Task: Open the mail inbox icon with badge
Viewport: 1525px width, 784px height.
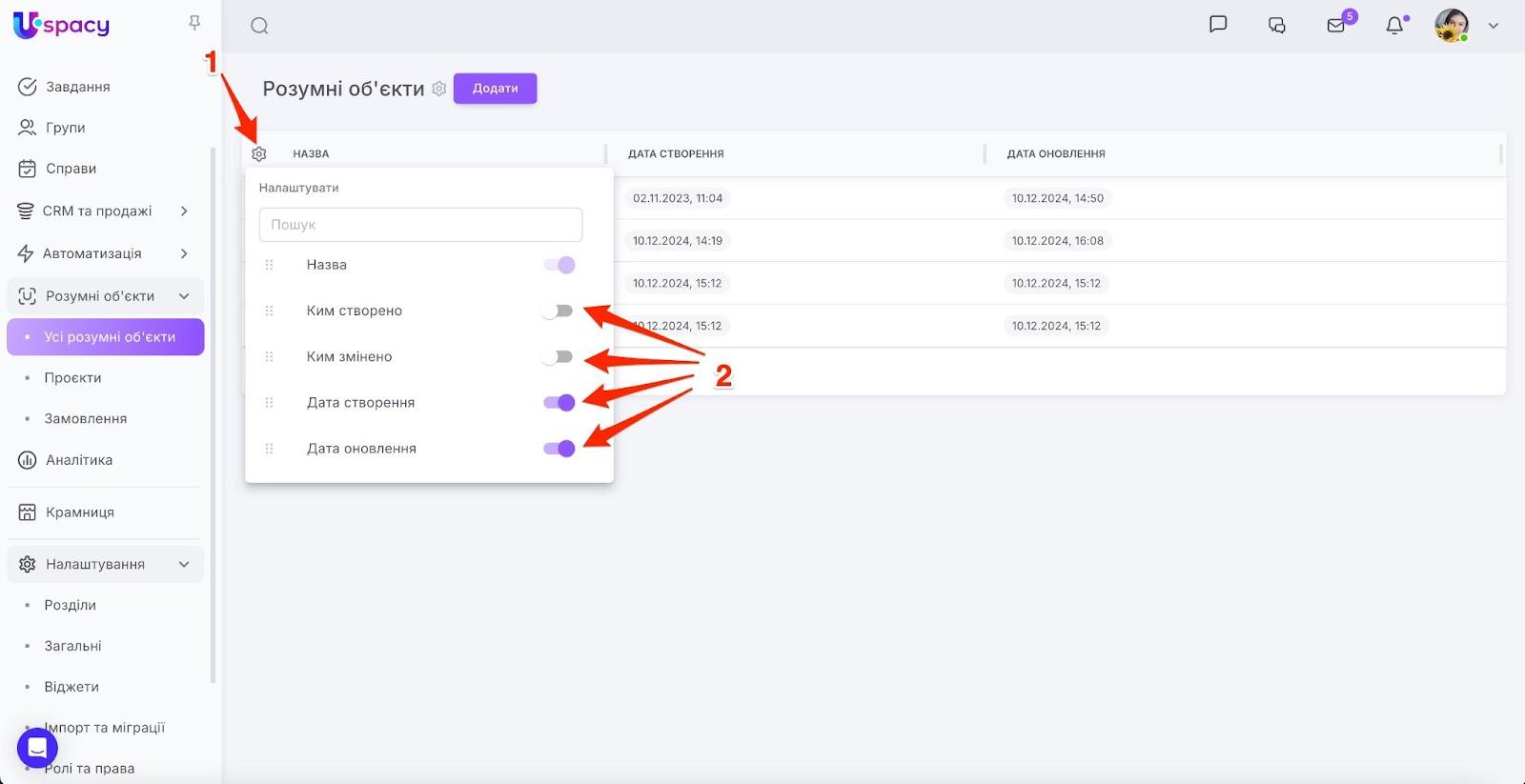Action: pyautogui.click(x=1336, y=26)
